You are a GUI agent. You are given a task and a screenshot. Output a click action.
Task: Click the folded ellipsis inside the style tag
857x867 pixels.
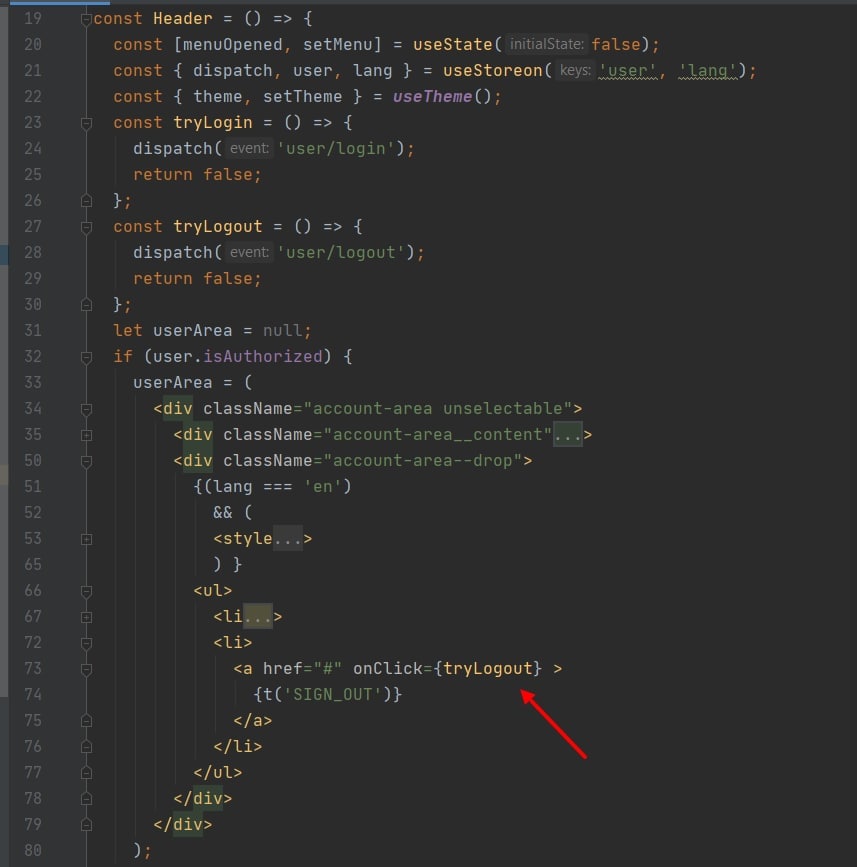coord(288,539)
